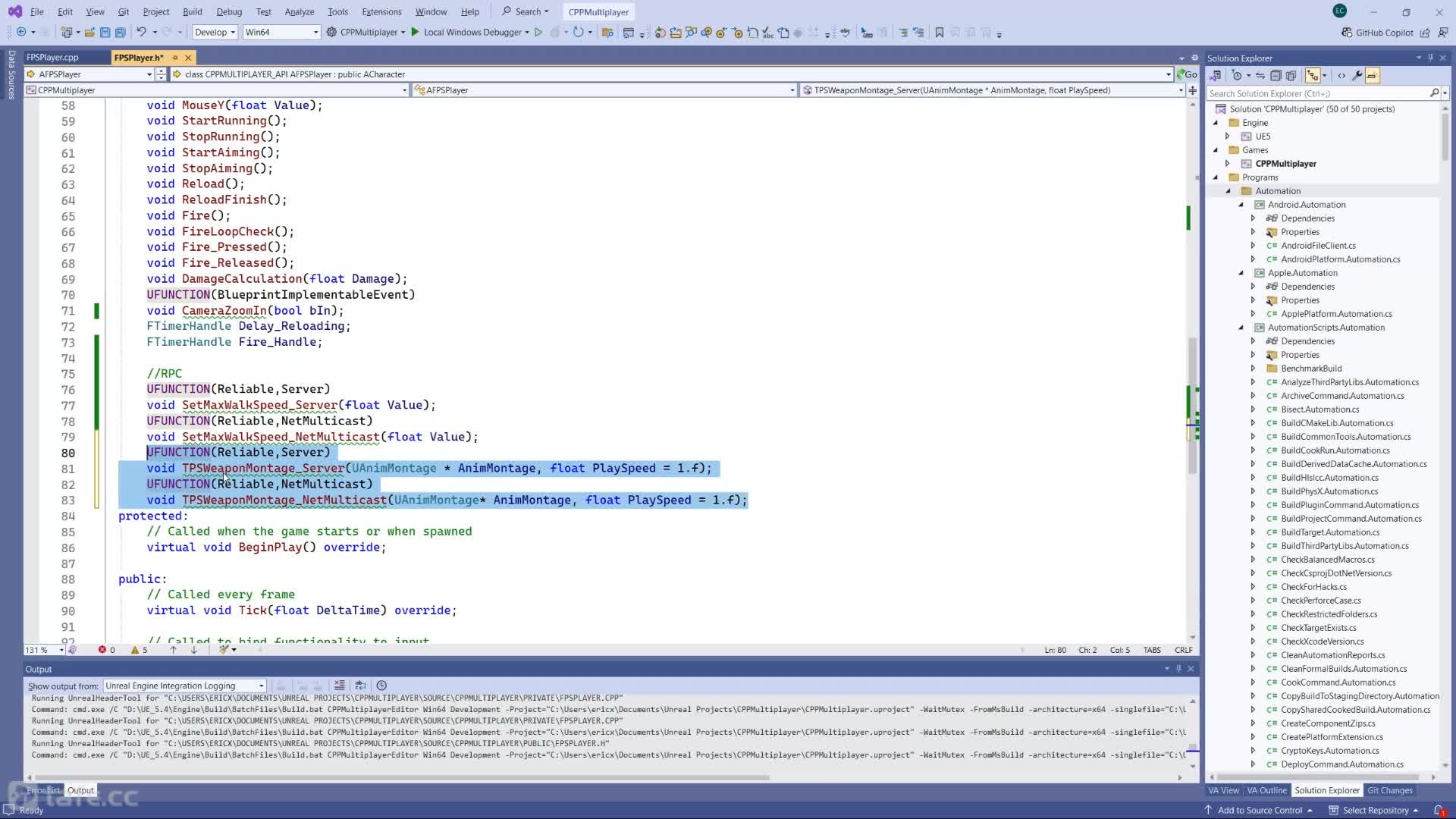The image size is (1456, 819).
Task: Click the Save FPSPlayer.h icon
Action: [105, 32]
